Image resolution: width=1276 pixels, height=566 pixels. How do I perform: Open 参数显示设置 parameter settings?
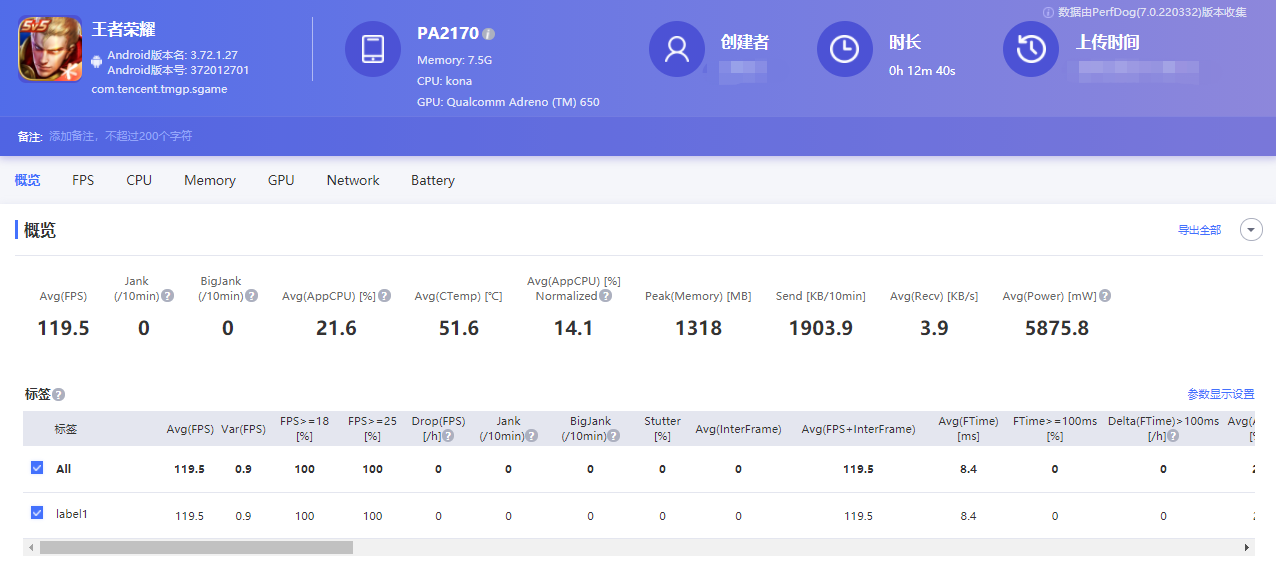[x=1221, y=394]
